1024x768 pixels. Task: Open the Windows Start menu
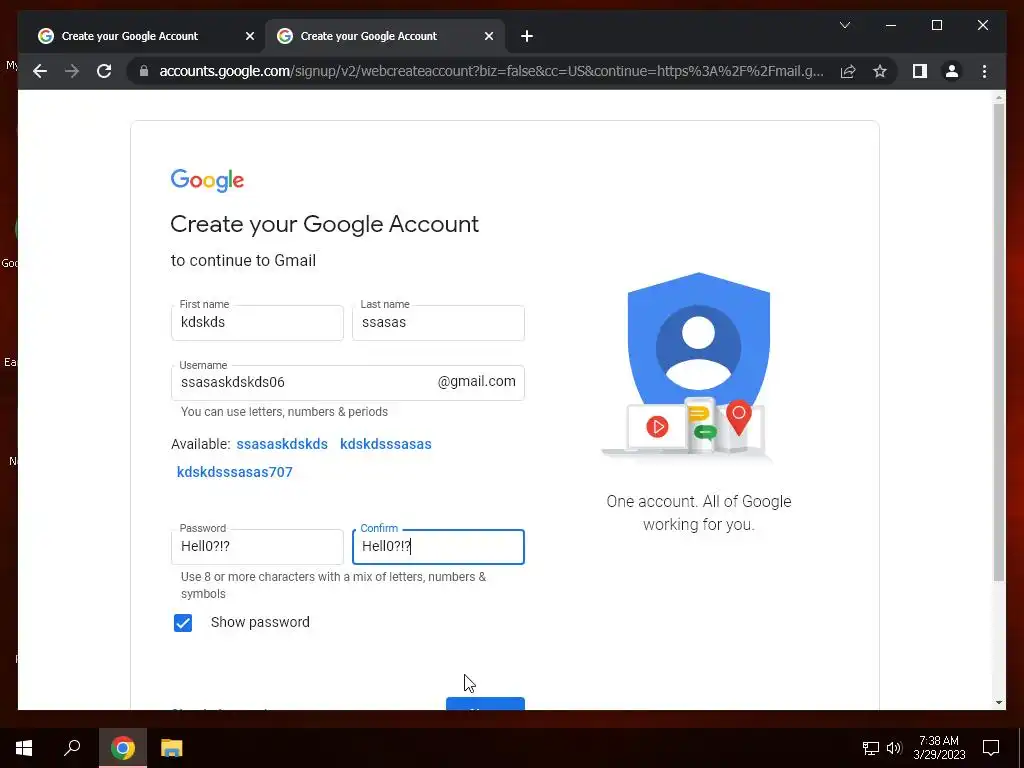point(24,748)
